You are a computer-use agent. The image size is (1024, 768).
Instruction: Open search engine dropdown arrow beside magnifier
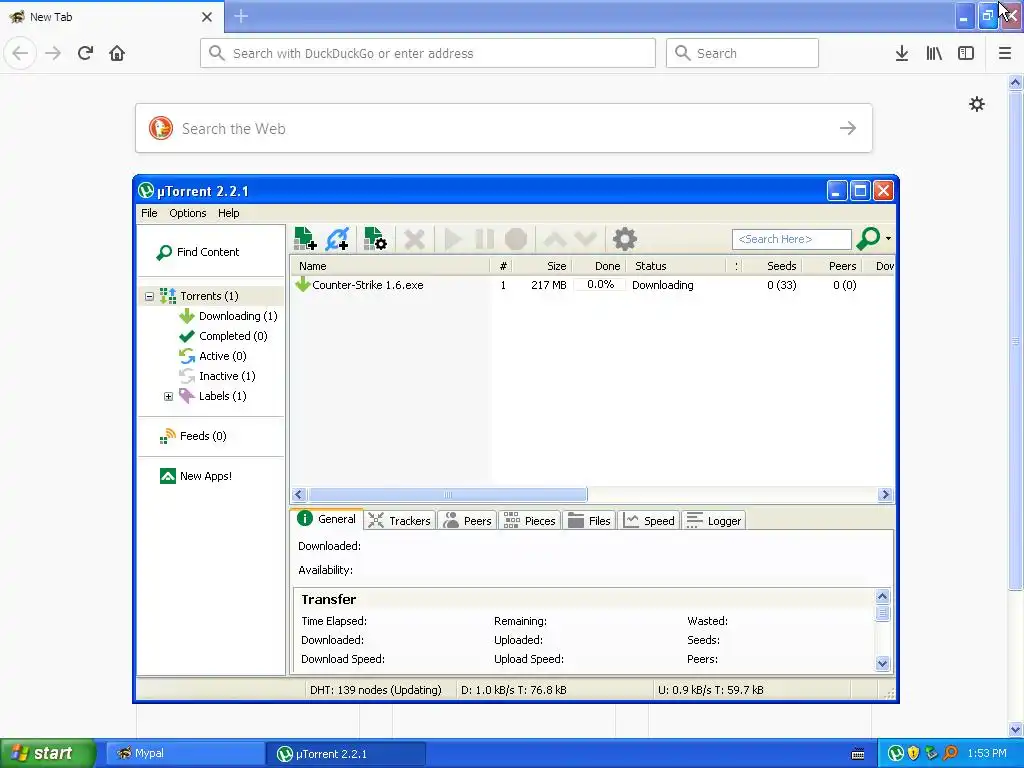click(888, 239)
